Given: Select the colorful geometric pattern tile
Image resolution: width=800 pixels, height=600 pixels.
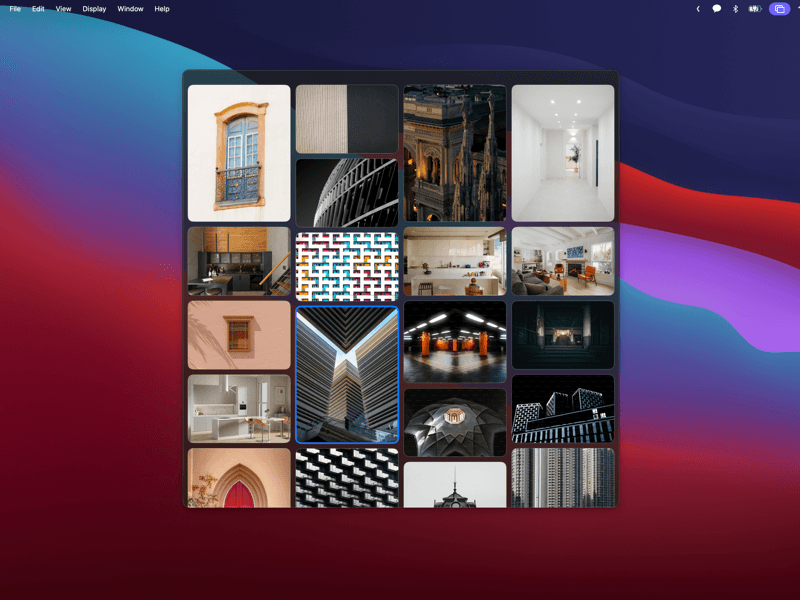Looking at the screenshot, I should point(346,262).
